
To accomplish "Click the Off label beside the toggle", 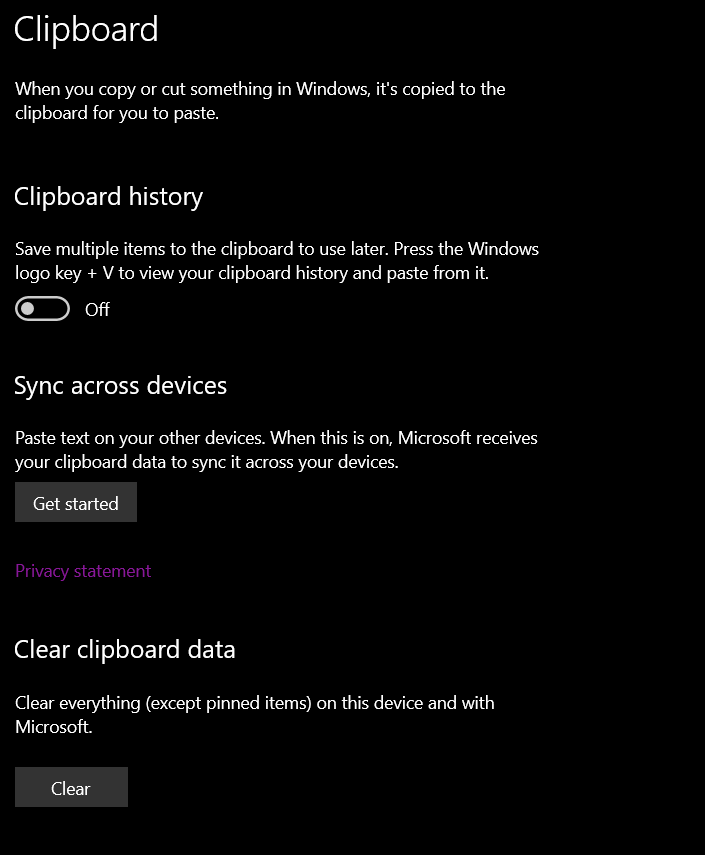I will [x=97, y=310].
